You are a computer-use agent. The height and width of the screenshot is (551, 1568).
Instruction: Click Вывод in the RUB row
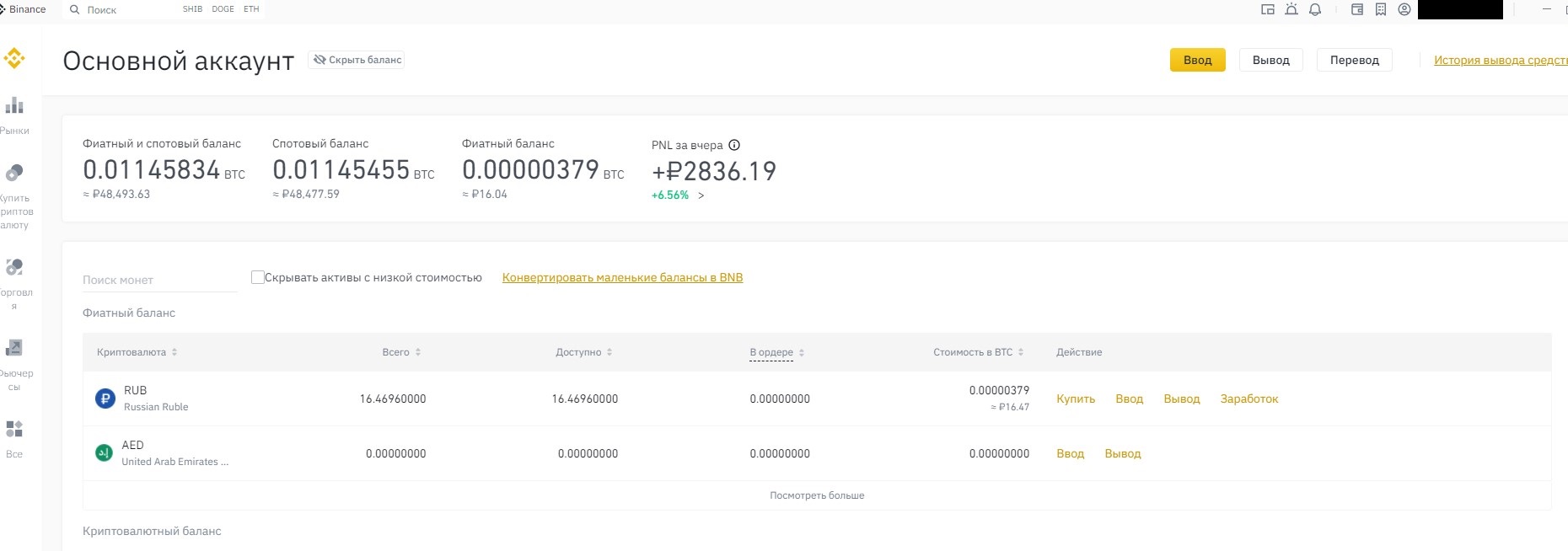click(x=1182, y=399)
